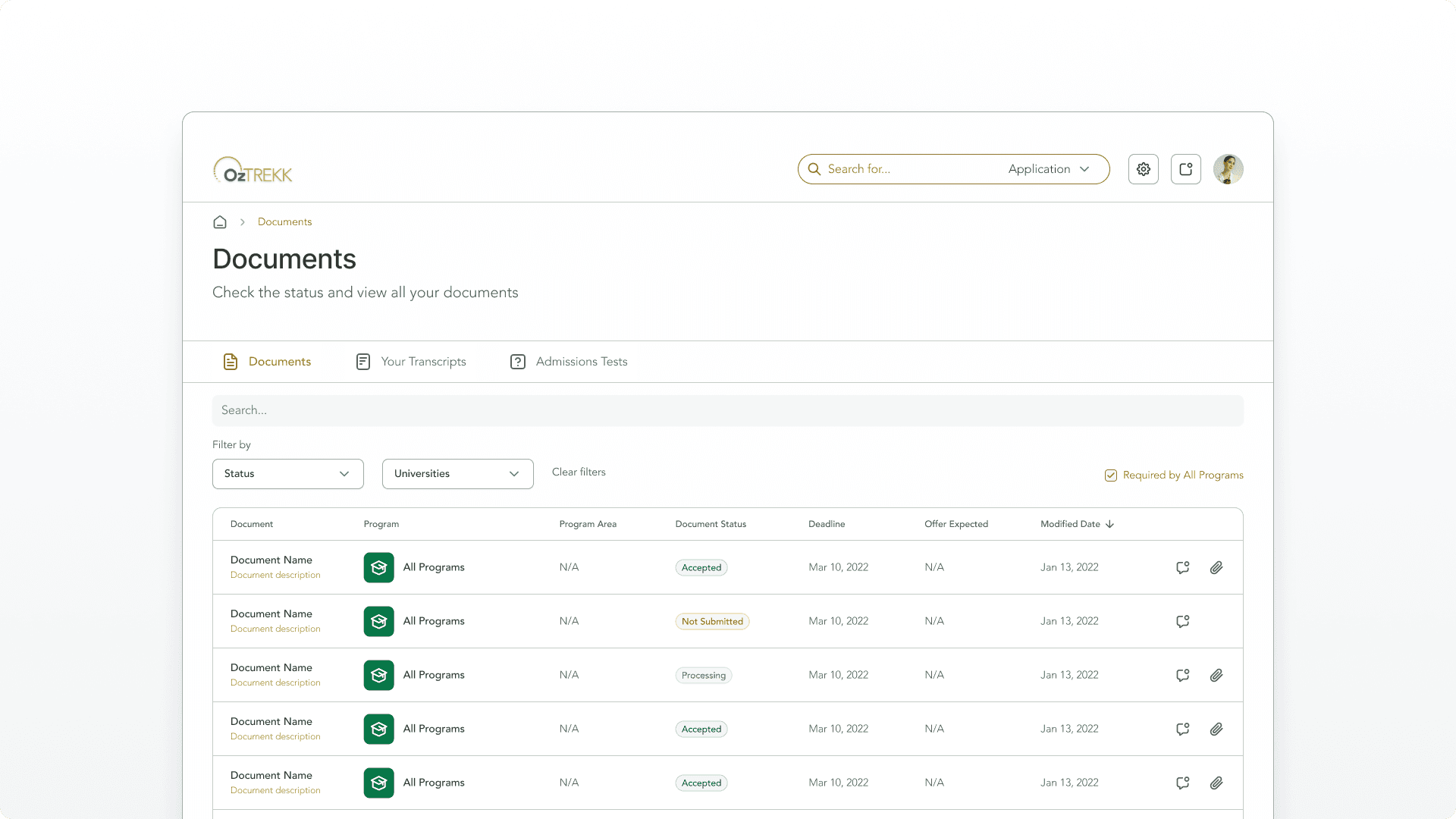Expand the Application search scope dropdown
1456x819 pixels.
click(1049, 169)
